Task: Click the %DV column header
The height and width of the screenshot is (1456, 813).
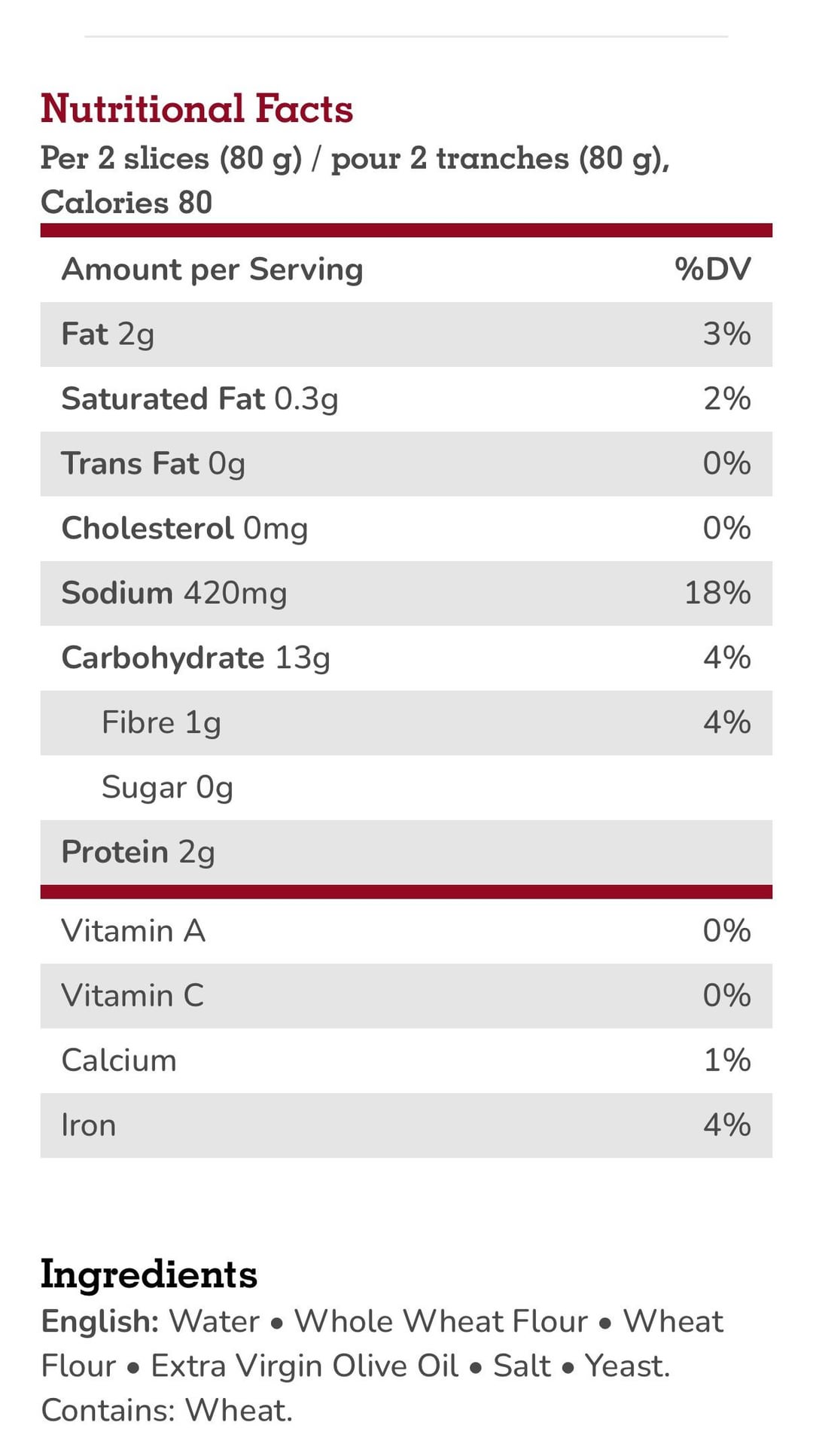Action: coord(712,270)
